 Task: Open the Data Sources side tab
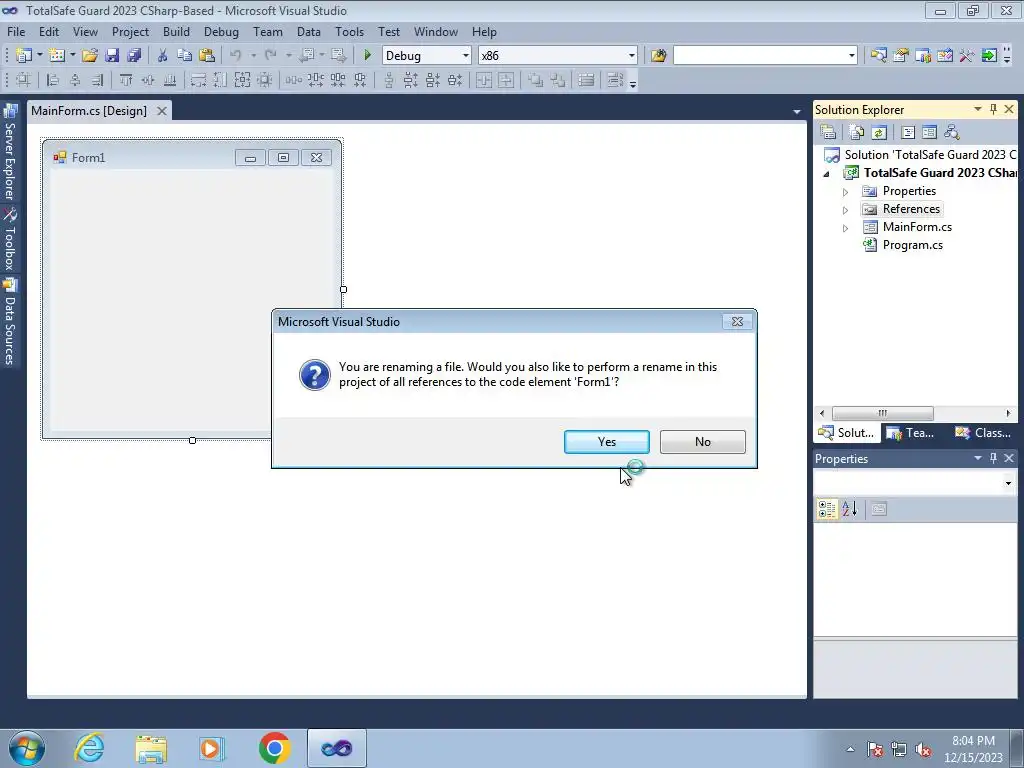[10, 322]
